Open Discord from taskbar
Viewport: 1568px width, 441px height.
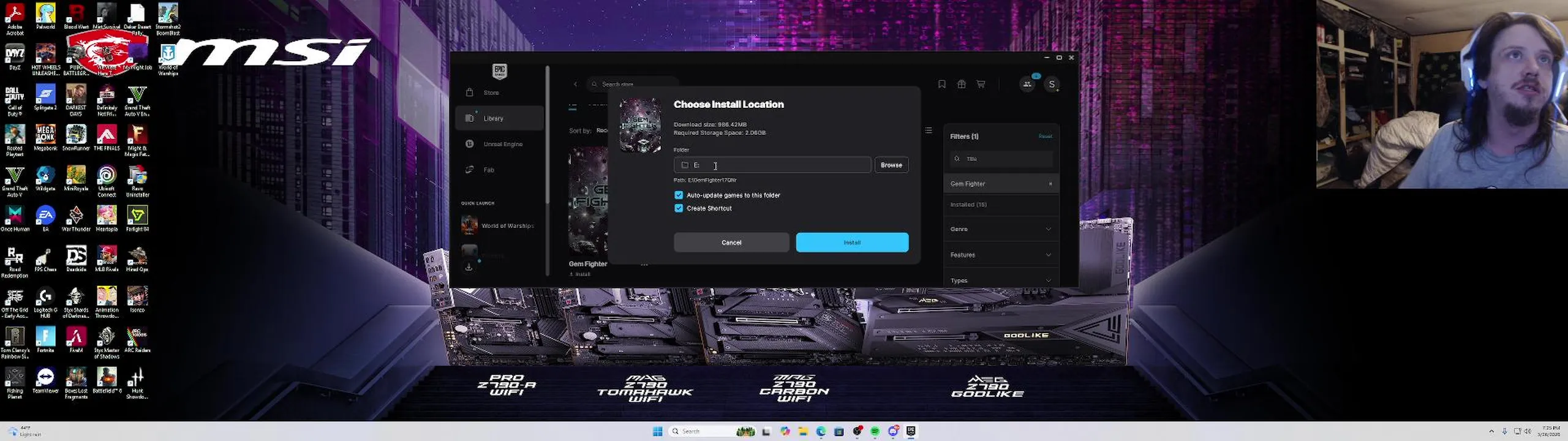(893, 431)
